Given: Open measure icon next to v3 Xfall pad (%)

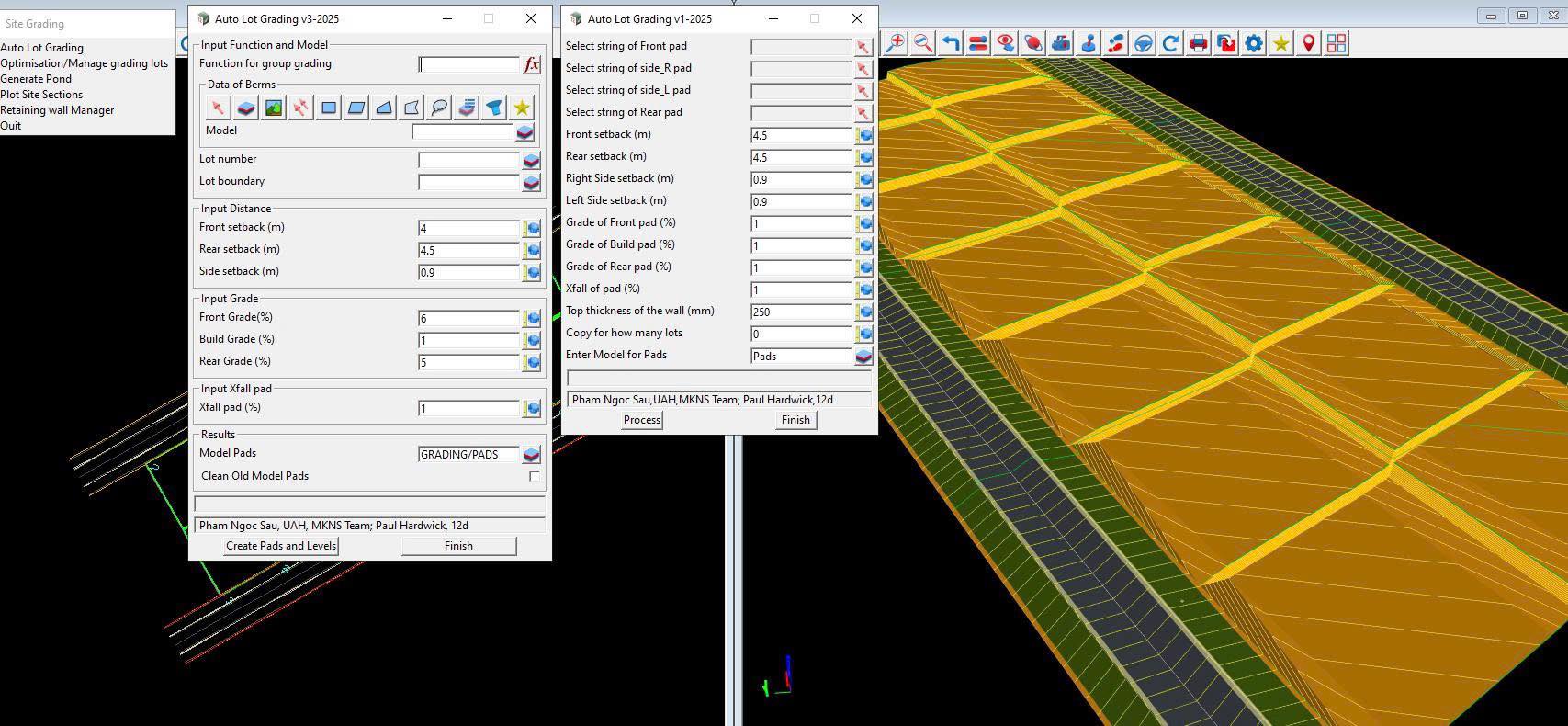Looking at the screenshot, I should coord(531,408).
